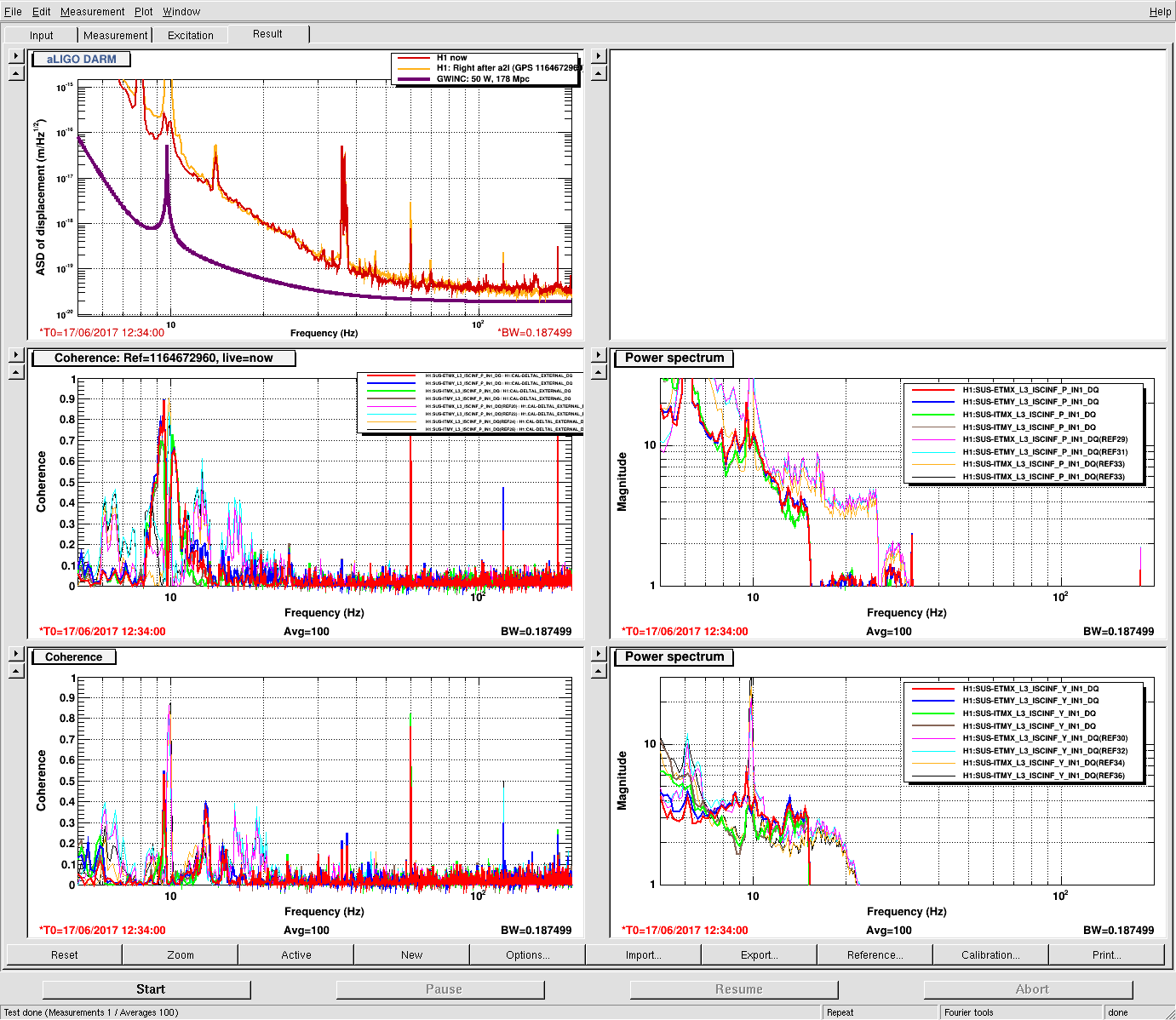Viewport: 1176px width, 1020px height.
Task: Click the New button
Action: pos(412,954)
